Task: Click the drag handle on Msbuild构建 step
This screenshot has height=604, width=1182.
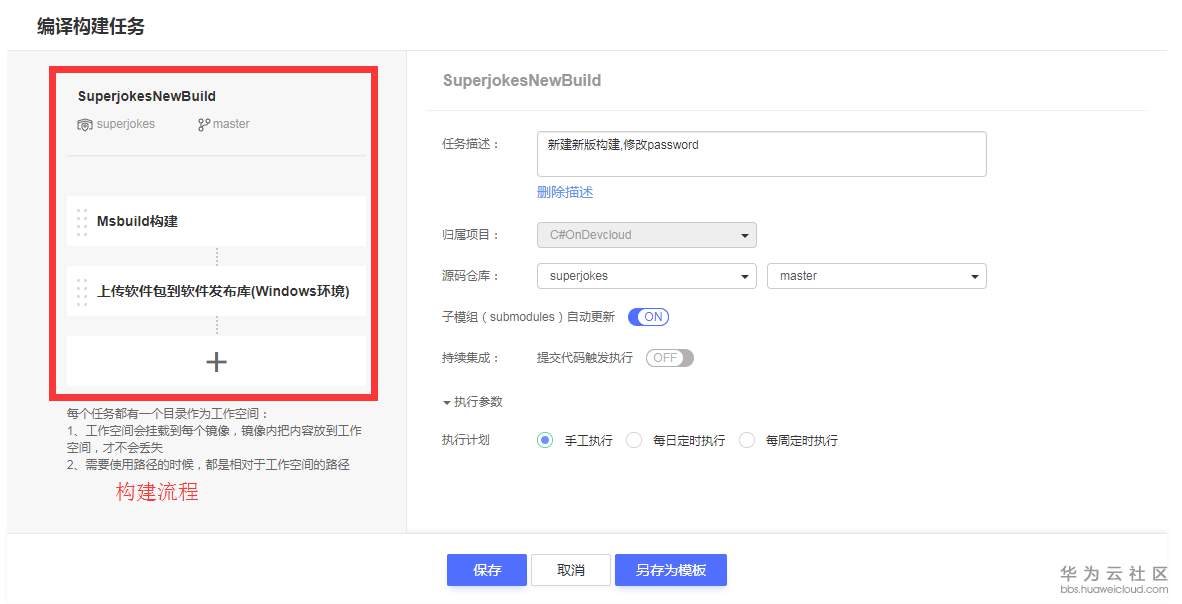Action: tap(81, 221)
